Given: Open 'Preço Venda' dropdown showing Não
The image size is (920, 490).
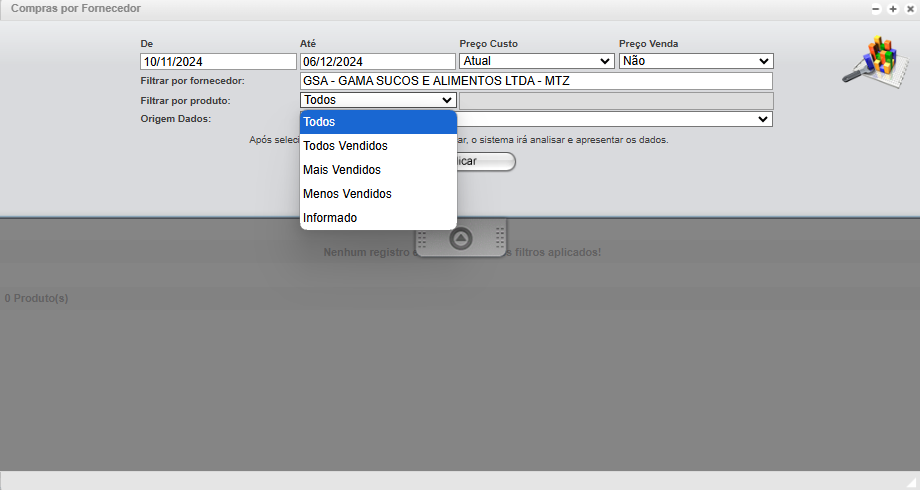Looking at the screenshot, I should point(696,61).
